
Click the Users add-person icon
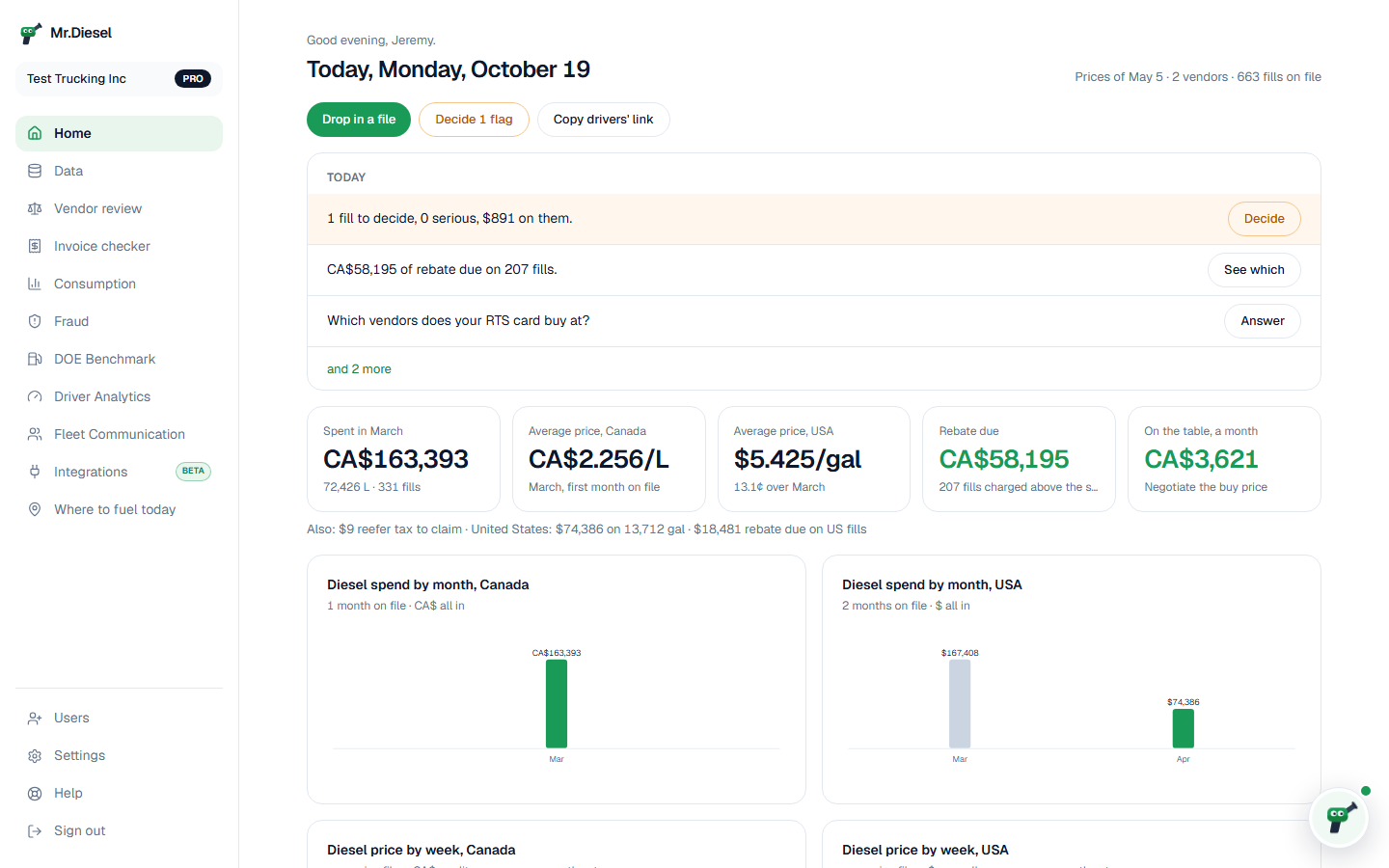[35, 718]
